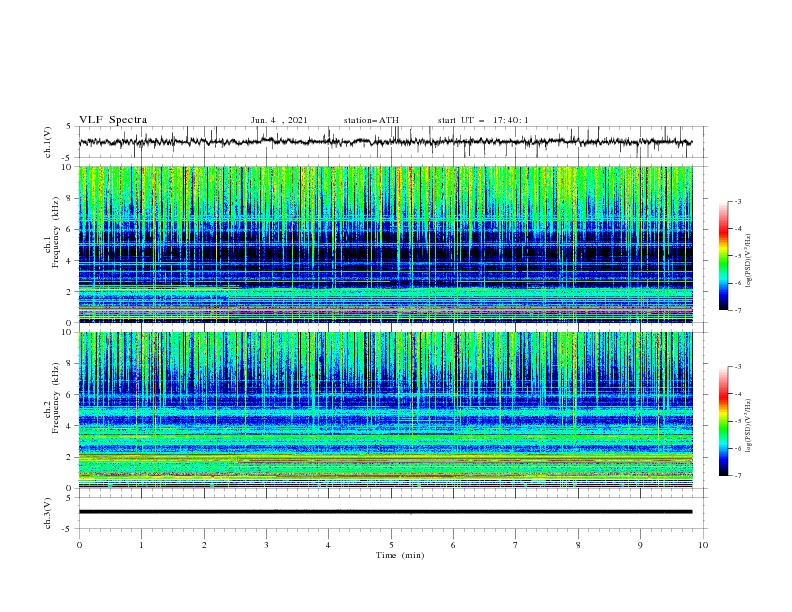792x612 pixels.
Task: Click the 0 tick on the time axis
Action: (79, 545)
